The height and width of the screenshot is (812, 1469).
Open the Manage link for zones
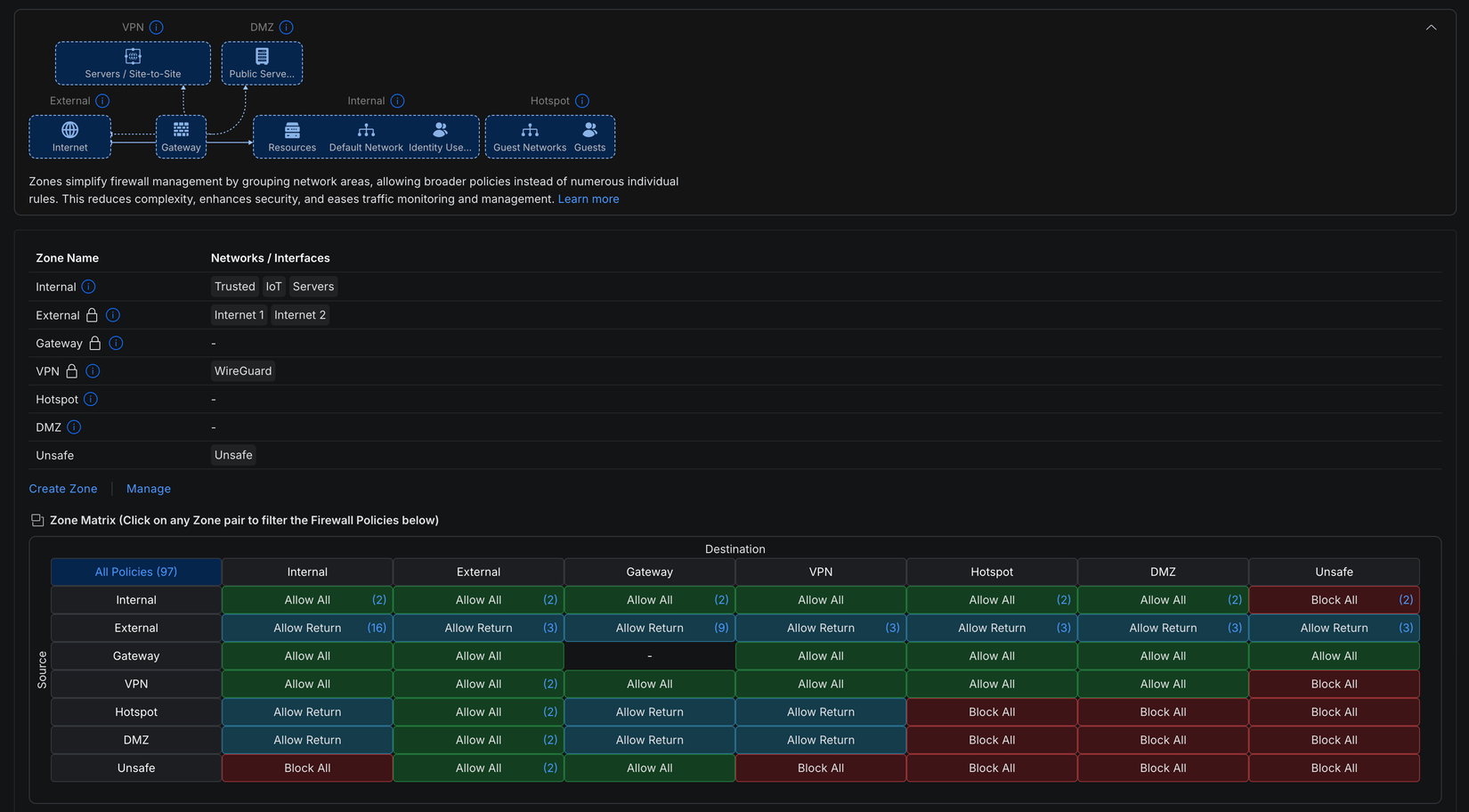(148, 489)
